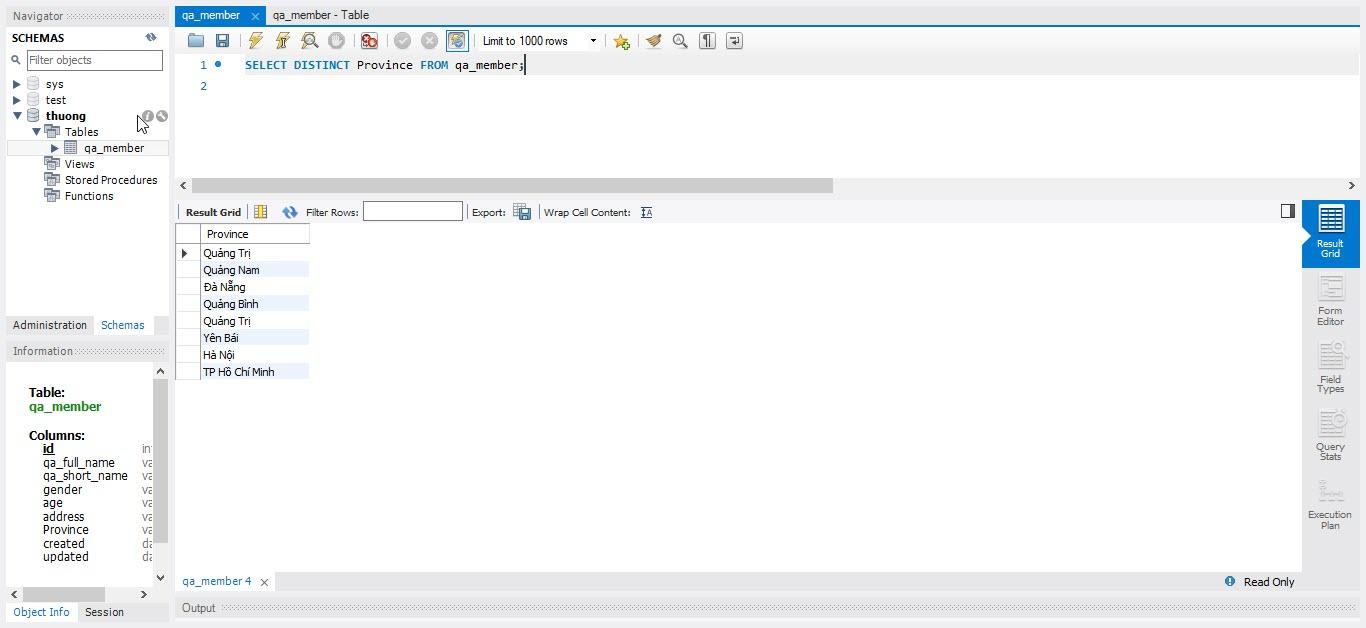Collapse the thuong schema
The width and height of the screenshot is (1366, 628).
(x=17, y=116)
